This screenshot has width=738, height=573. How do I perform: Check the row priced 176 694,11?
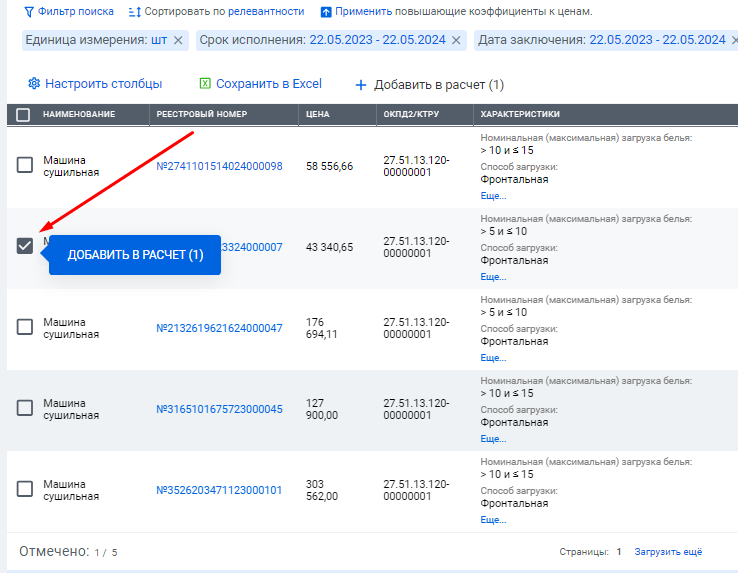click(24, 327)
